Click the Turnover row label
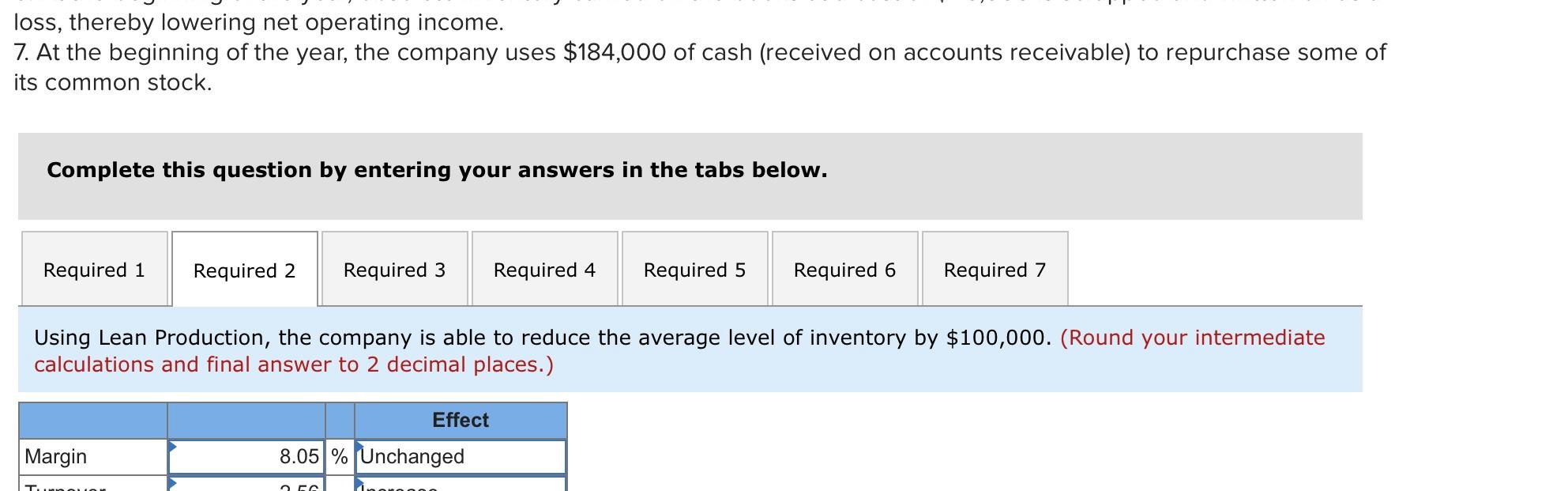Viewport: 1568px width, 491px height. [55, 485]
